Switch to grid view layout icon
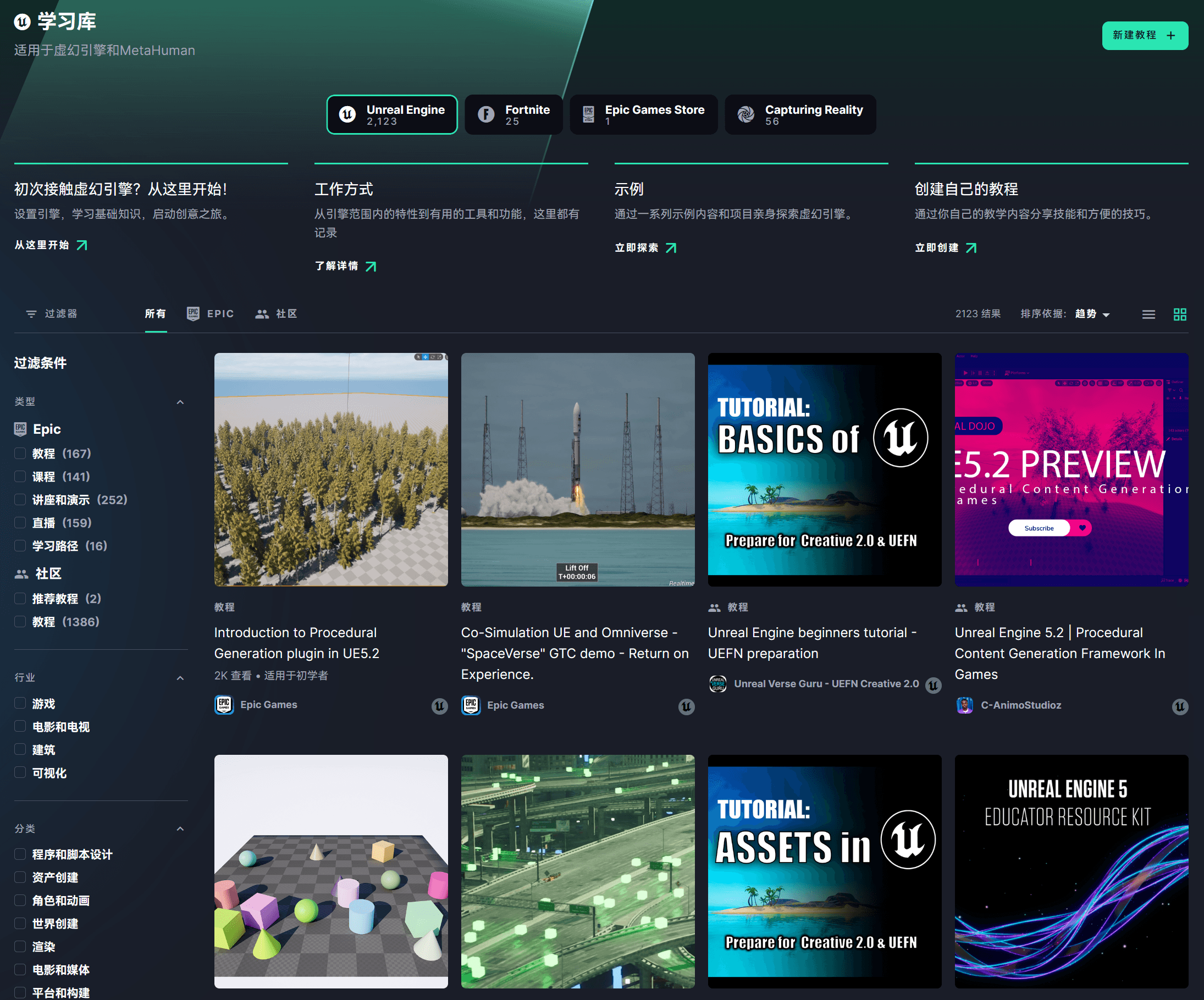This screenshot has width=1204, height=1000. [x=1180, y=314]
